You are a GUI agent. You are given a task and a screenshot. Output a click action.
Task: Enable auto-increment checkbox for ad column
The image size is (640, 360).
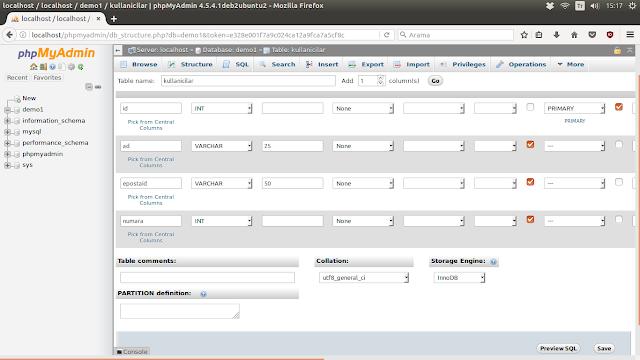click(x=619, y=144)
